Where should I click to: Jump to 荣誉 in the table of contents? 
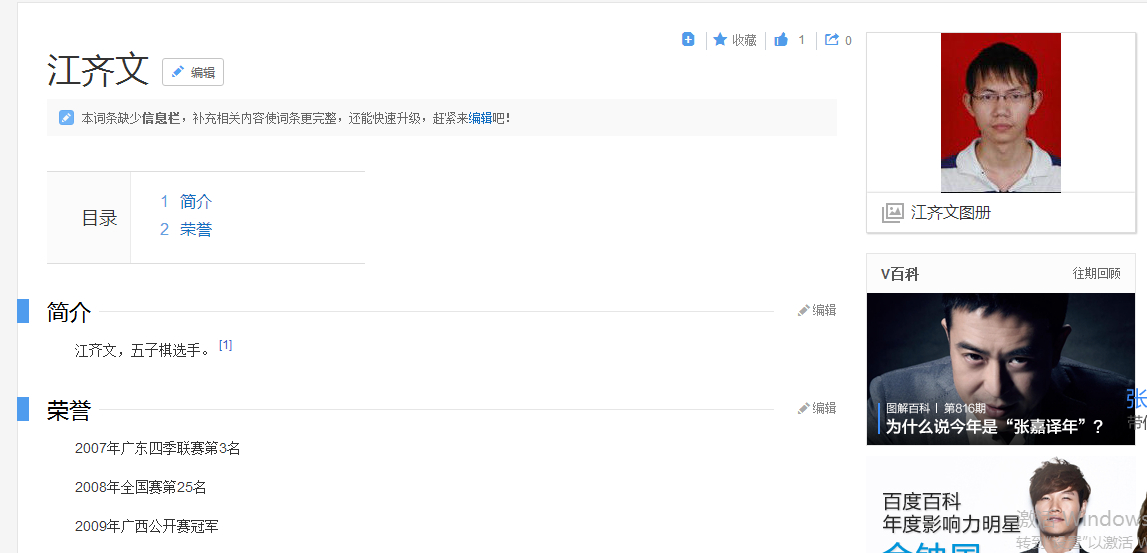pyautogui.click(x=196, y=230)
